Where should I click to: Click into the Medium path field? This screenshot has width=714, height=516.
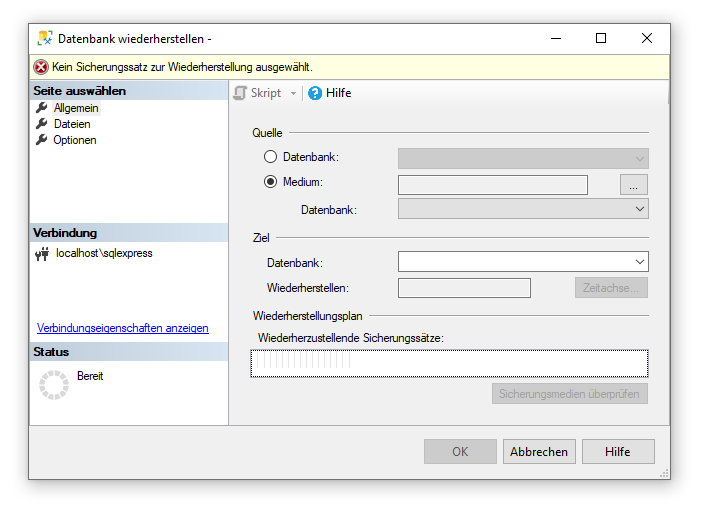tap(493, 185)
